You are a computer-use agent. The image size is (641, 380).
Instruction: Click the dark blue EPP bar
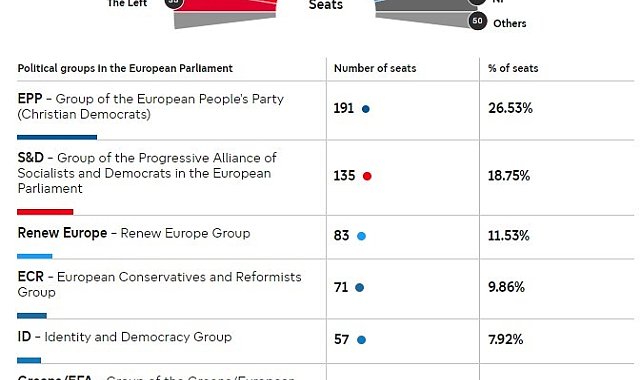point(57,137)
